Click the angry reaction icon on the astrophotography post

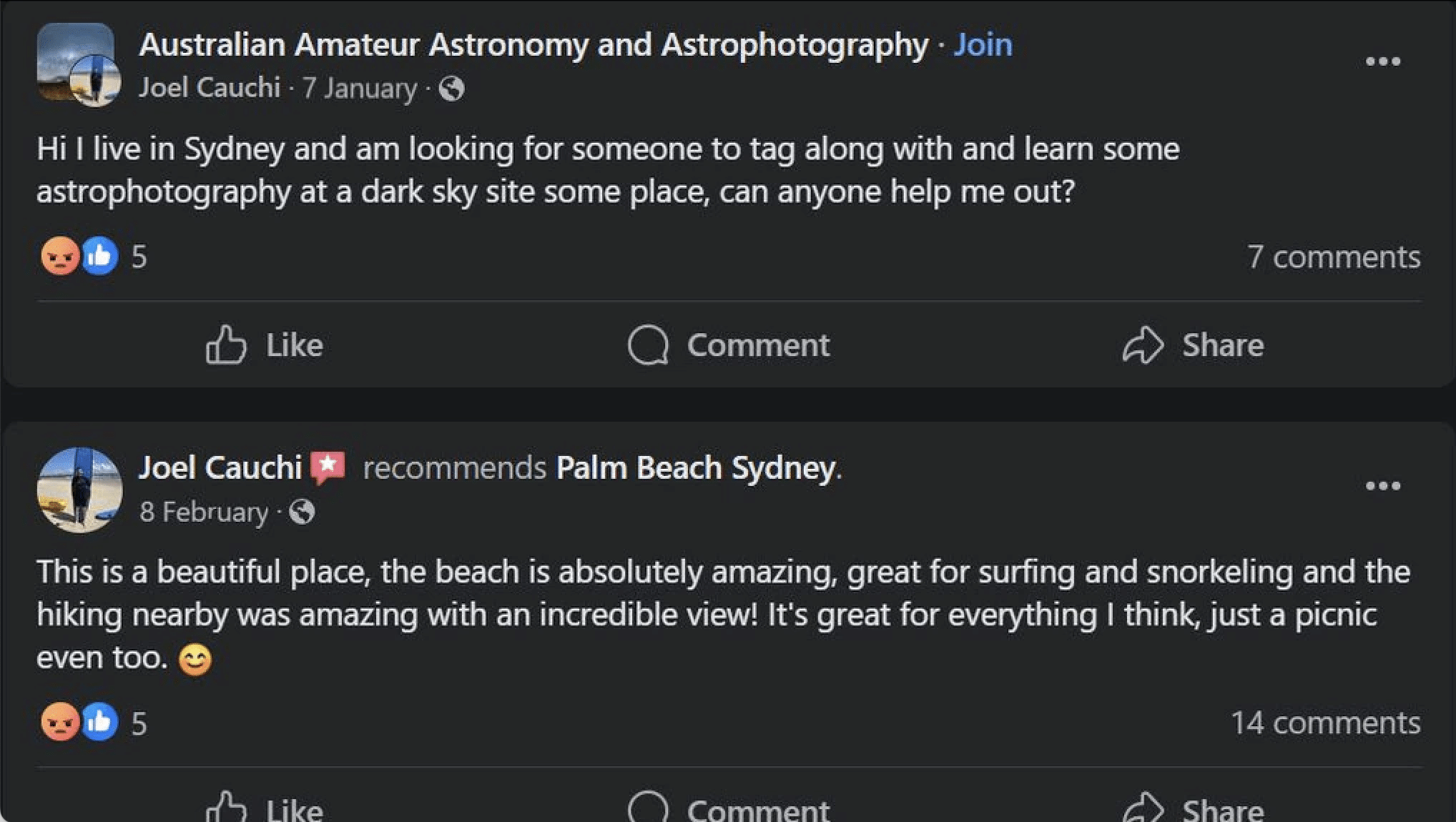59,256
